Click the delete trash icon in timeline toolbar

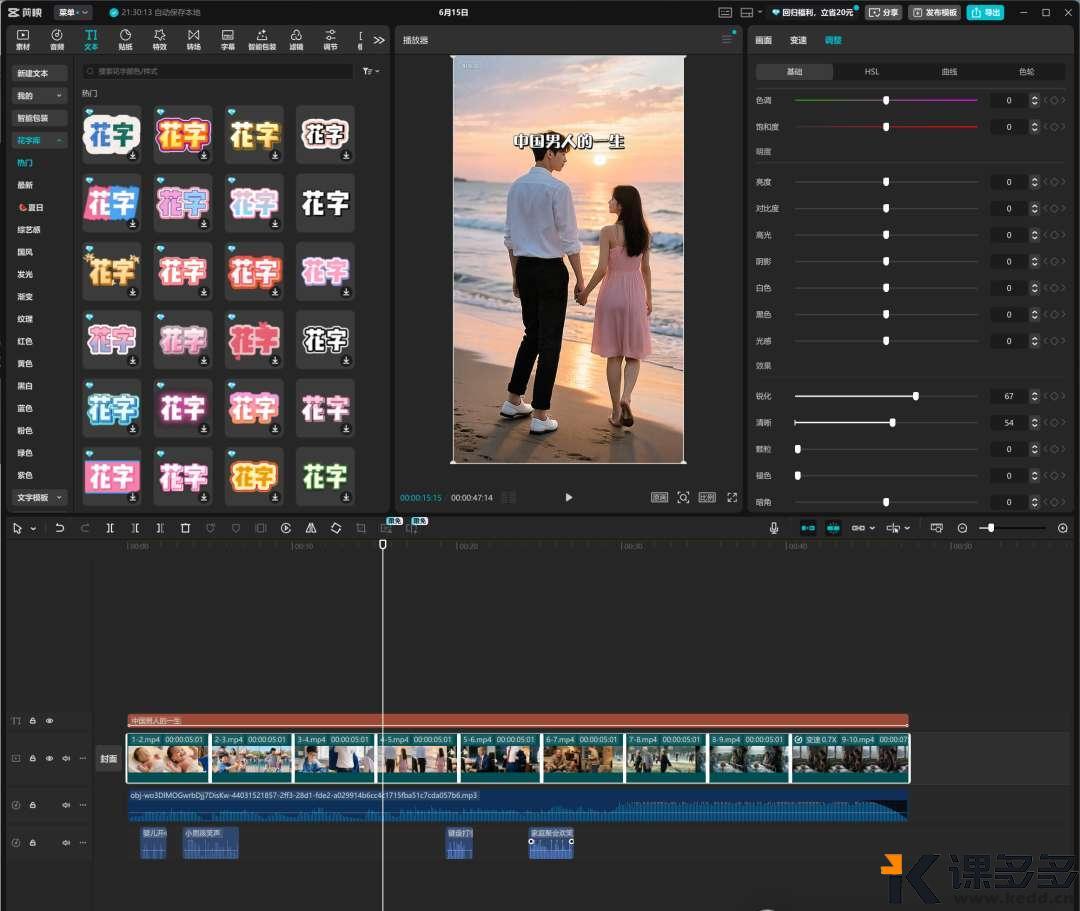[x=185, y=528]
